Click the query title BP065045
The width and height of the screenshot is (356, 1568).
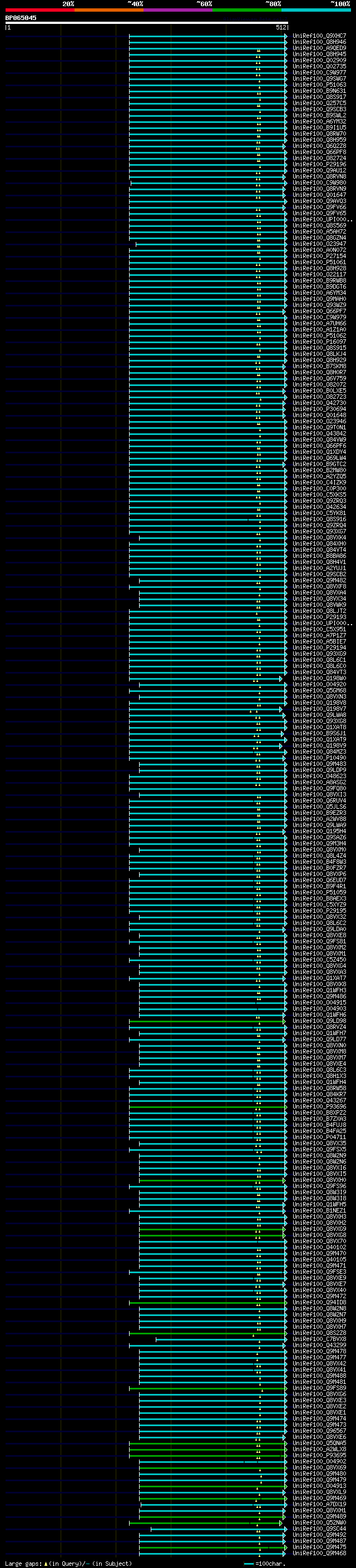21,18
